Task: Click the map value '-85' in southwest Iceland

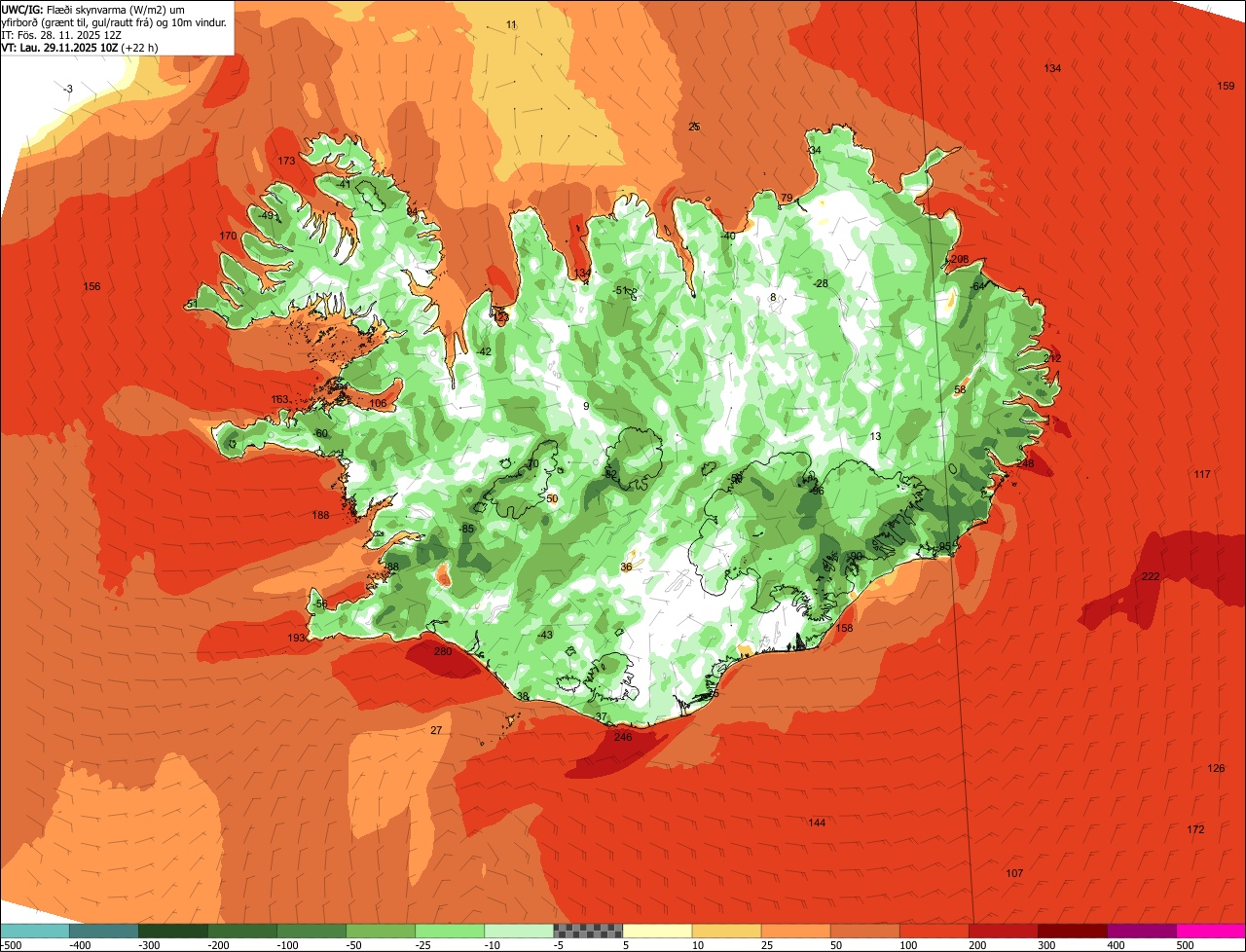Action: click(x=467, y=529)
